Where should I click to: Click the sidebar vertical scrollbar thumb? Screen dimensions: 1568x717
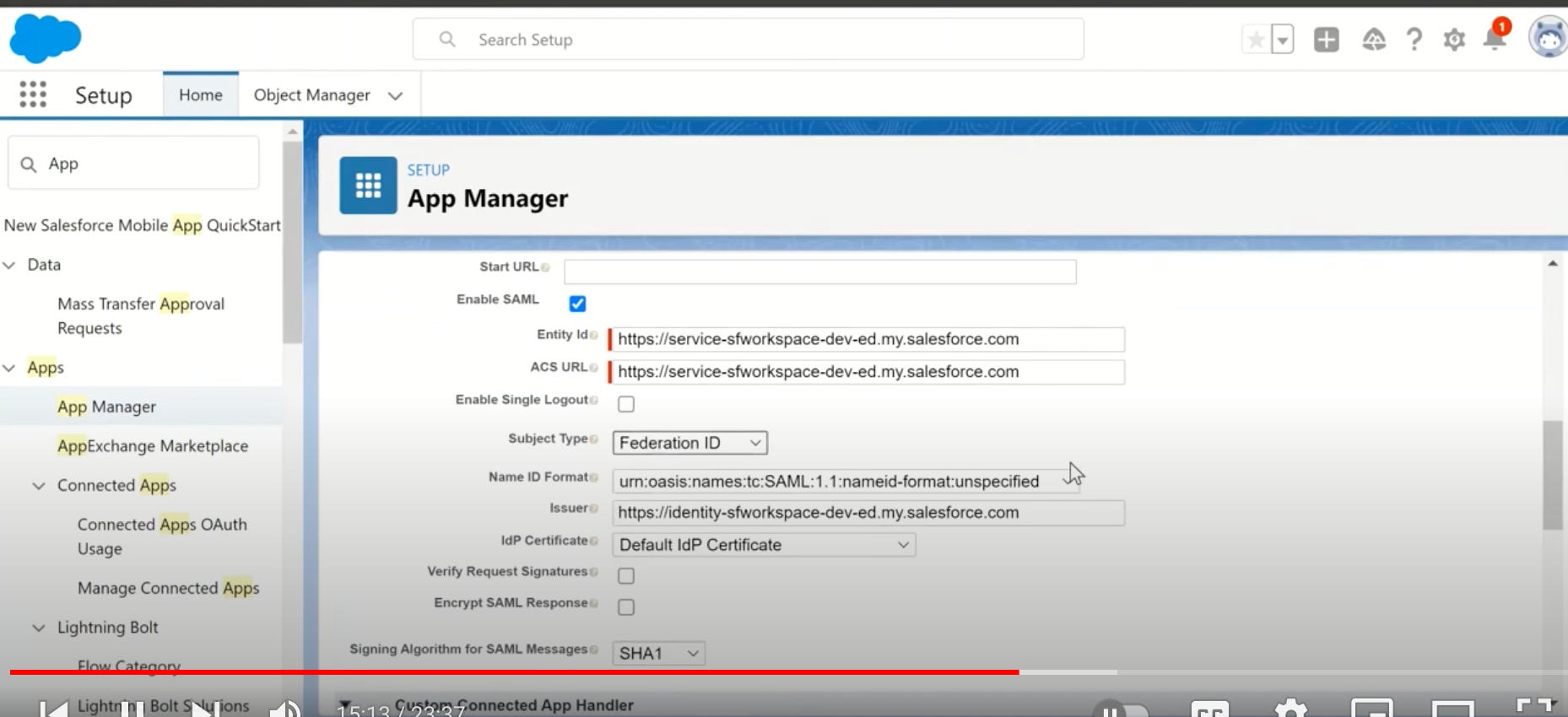click(292, 242)
